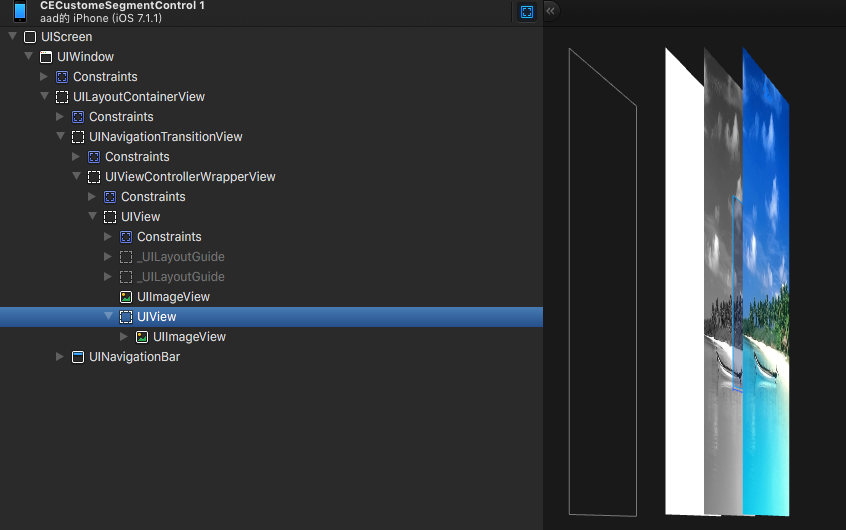Select the UIViewControllerWrapperView row

click(x=190, y=177)
